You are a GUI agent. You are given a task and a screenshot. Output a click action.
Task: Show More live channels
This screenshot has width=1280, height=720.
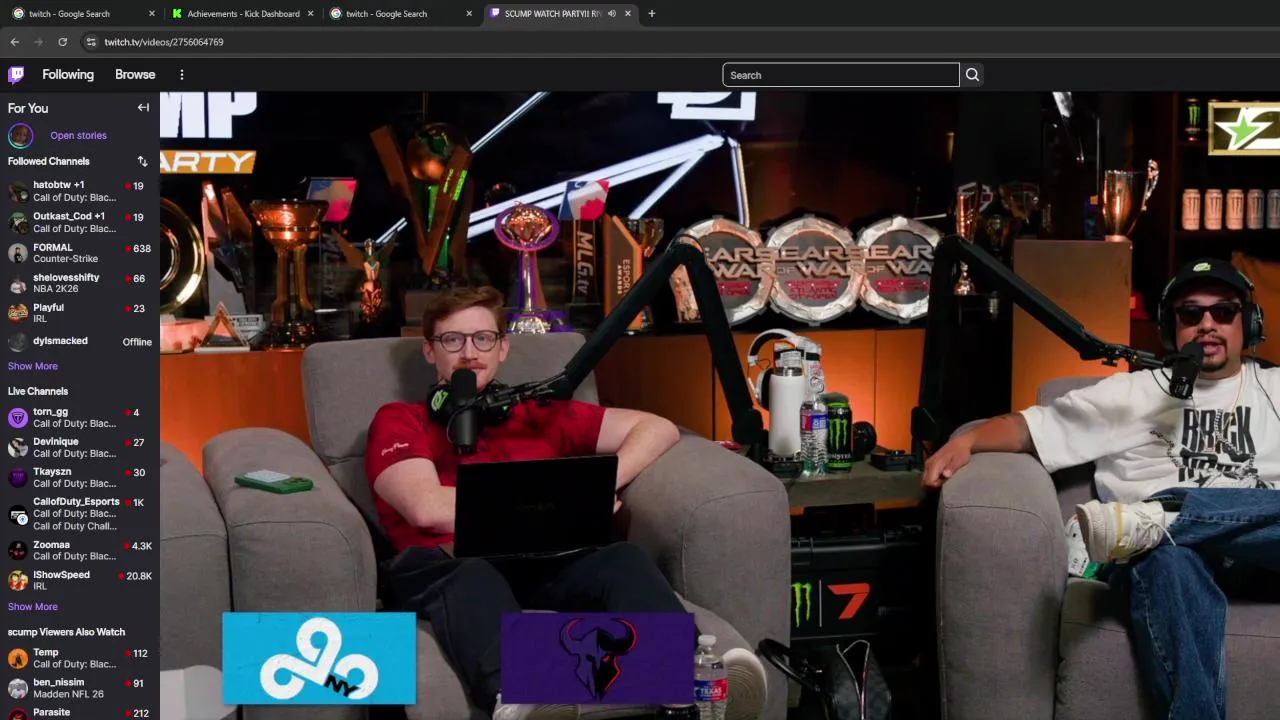33,606
